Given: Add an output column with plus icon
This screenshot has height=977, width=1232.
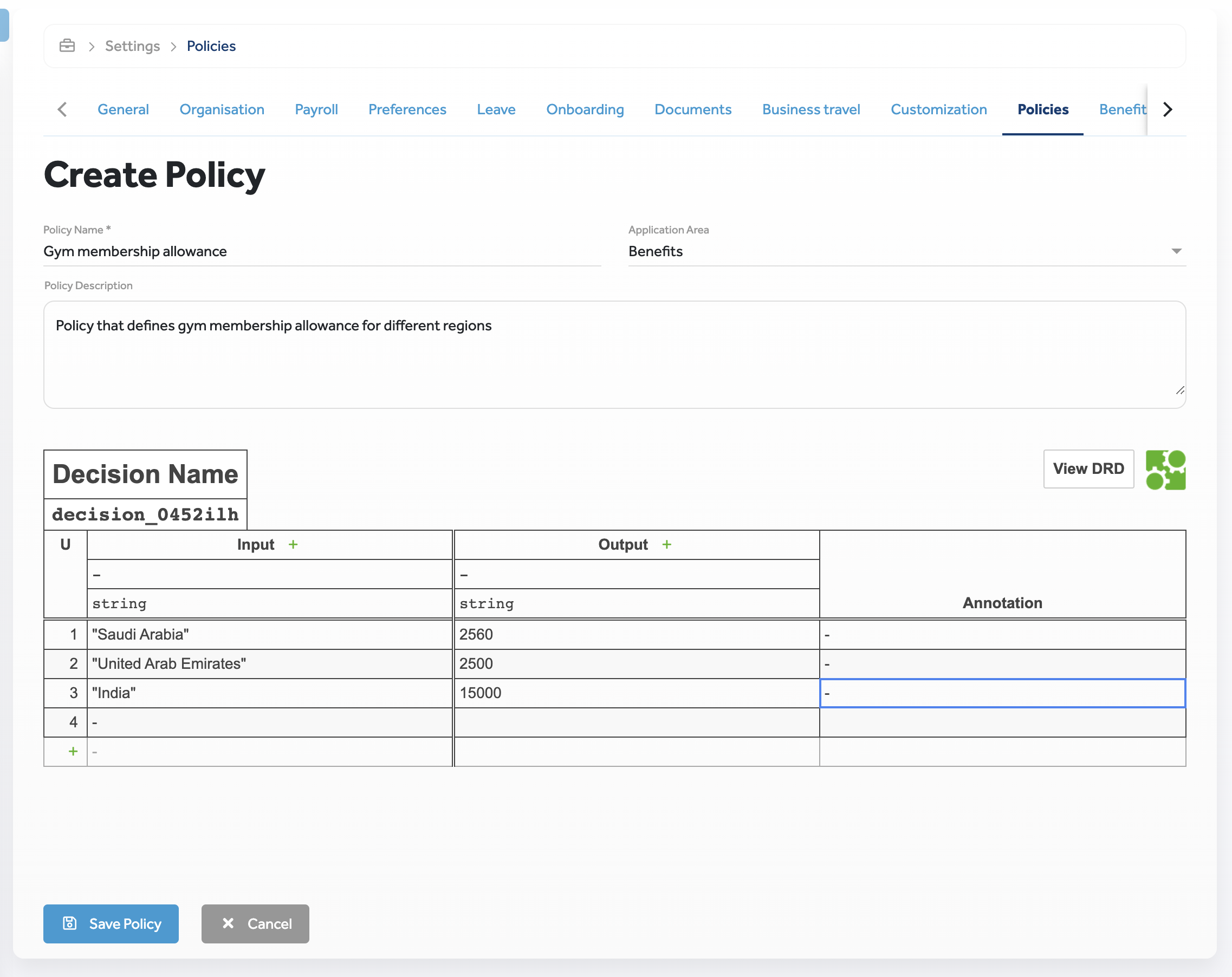Looking at the screenshot, I should 666,544.
